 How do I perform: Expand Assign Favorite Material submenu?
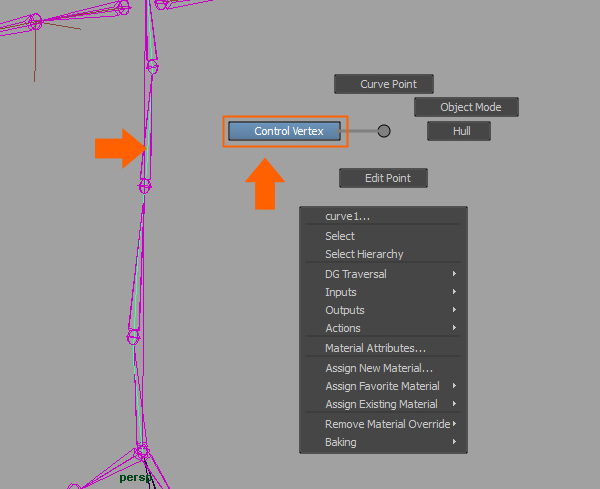pos(383,386)
